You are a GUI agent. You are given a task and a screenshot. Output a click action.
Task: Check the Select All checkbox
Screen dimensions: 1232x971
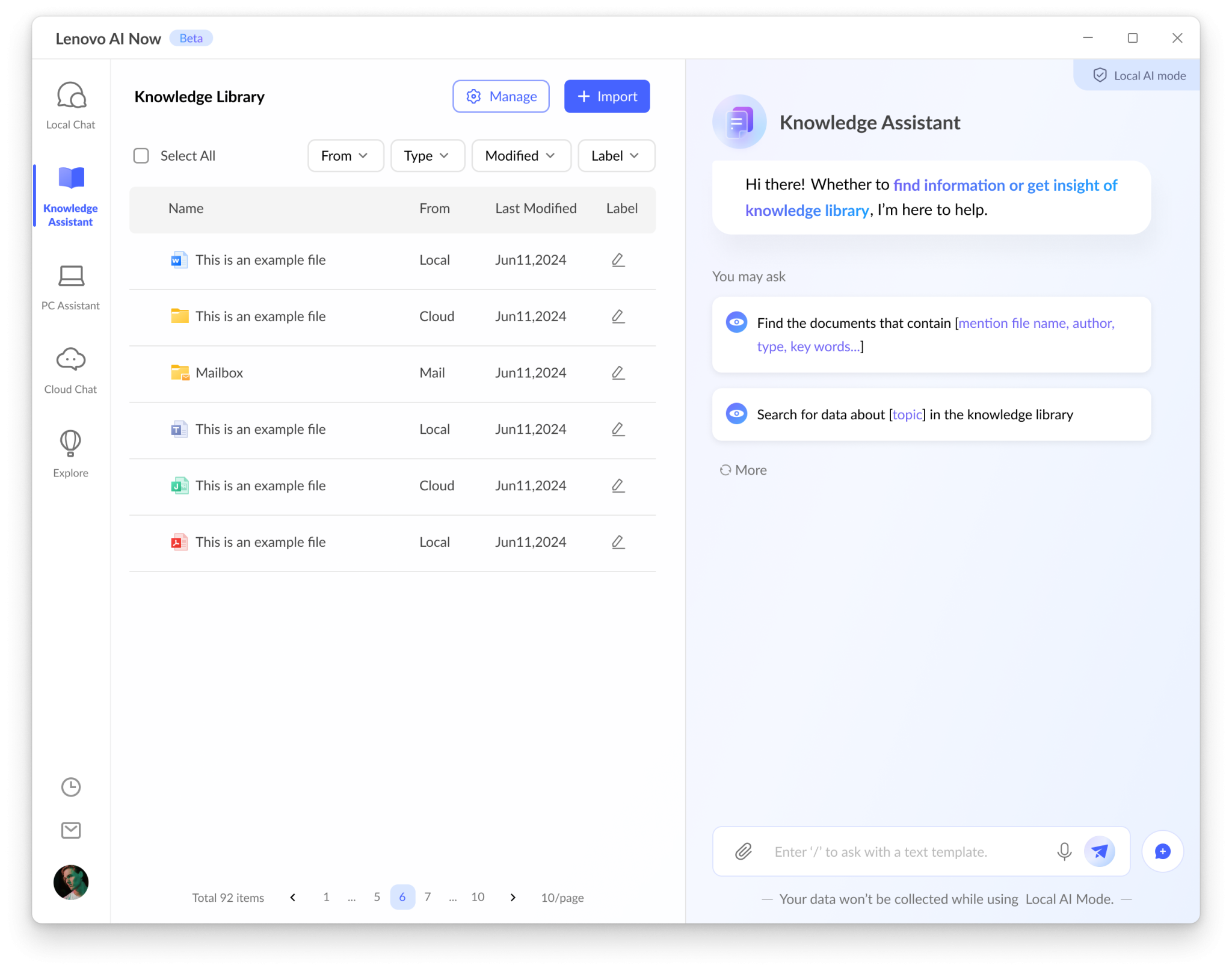click(x=141, y=156)
